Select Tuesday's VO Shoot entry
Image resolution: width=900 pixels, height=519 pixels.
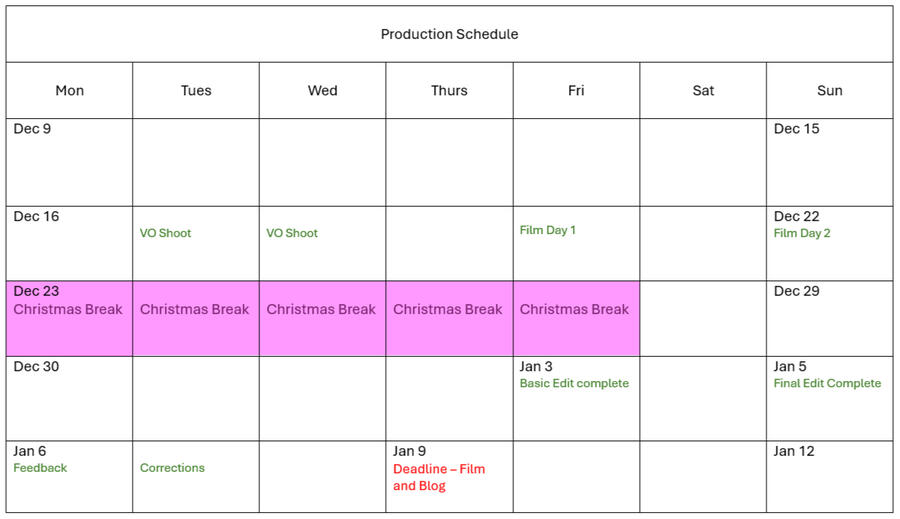coord(166,233)
